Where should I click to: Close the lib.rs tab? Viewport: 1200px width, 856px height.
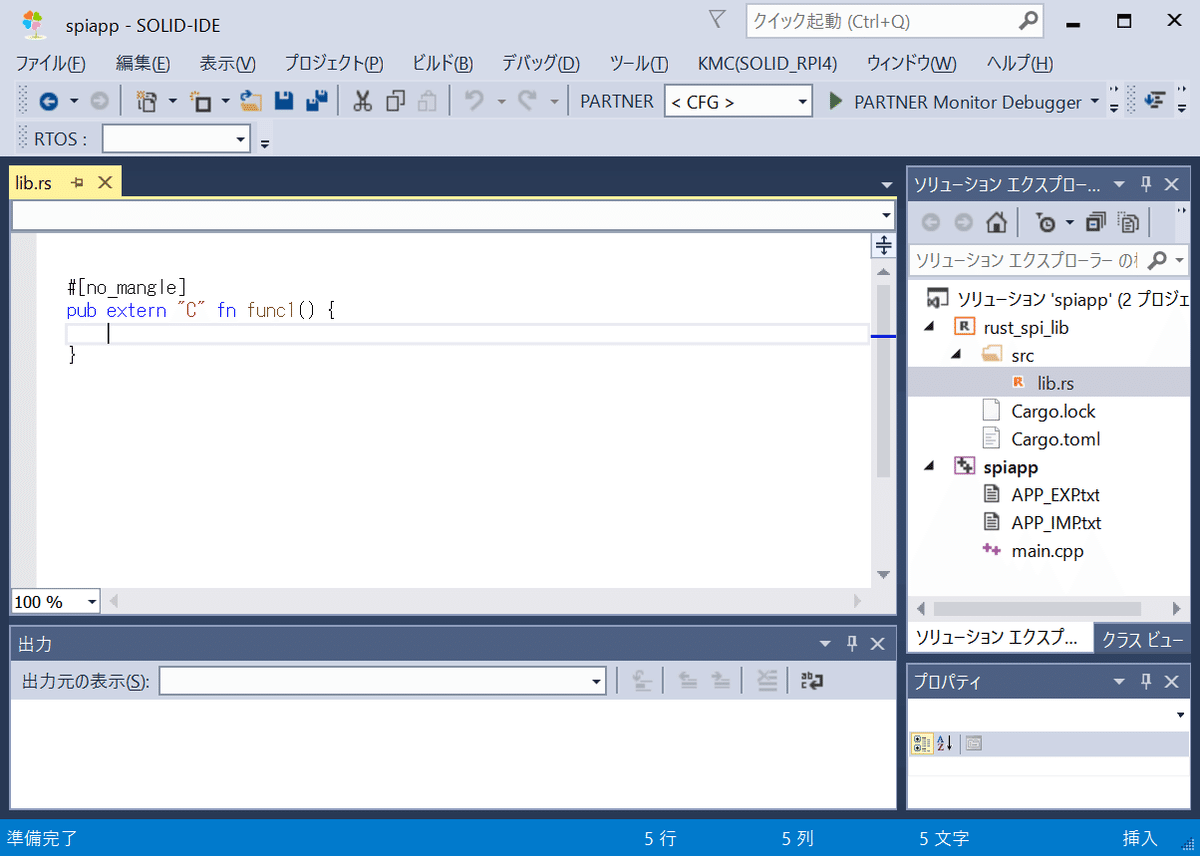[104, 183]
